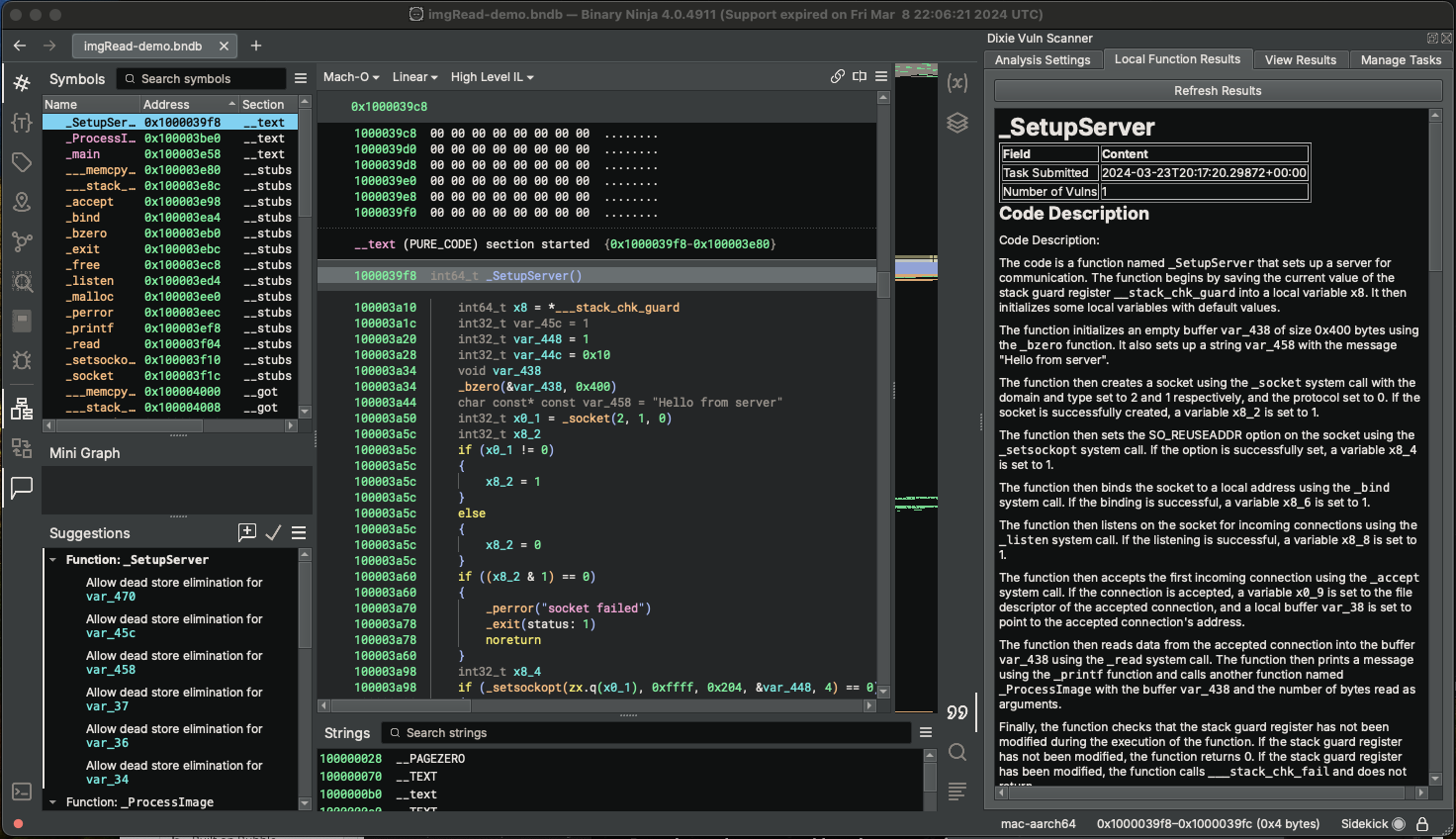Open the Variables (x) sidebar icon
The height and width of the screenshot is (839, 1456).
[x=956, y=83]
